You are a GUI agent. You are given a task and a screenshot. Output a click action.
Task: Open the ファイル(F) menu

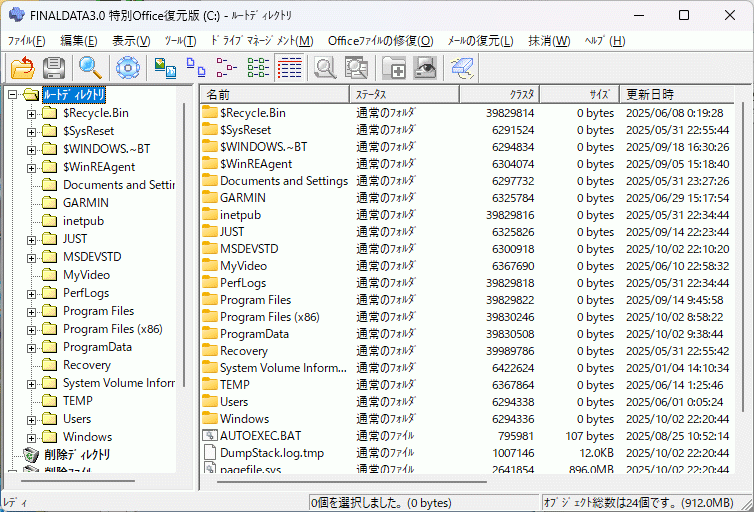pyautogui.click(x=26, y=41)
